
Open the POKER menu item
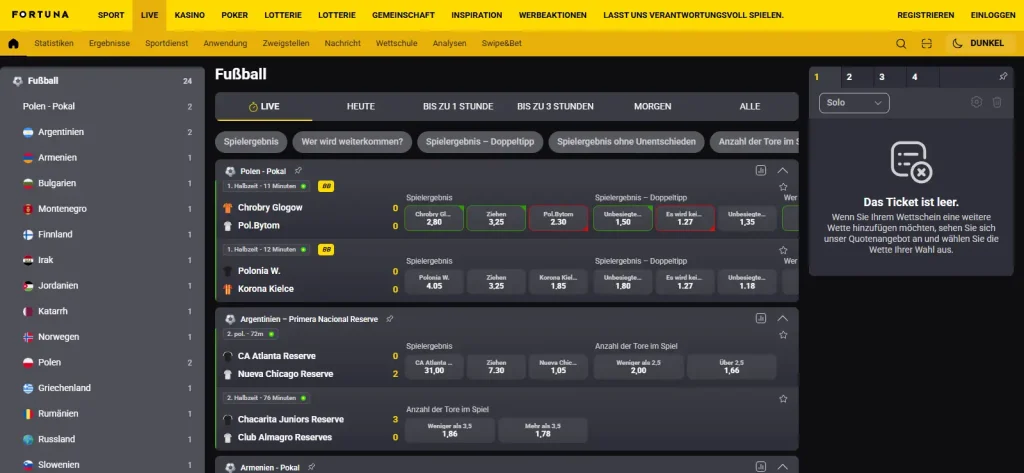tap(234, 15)
